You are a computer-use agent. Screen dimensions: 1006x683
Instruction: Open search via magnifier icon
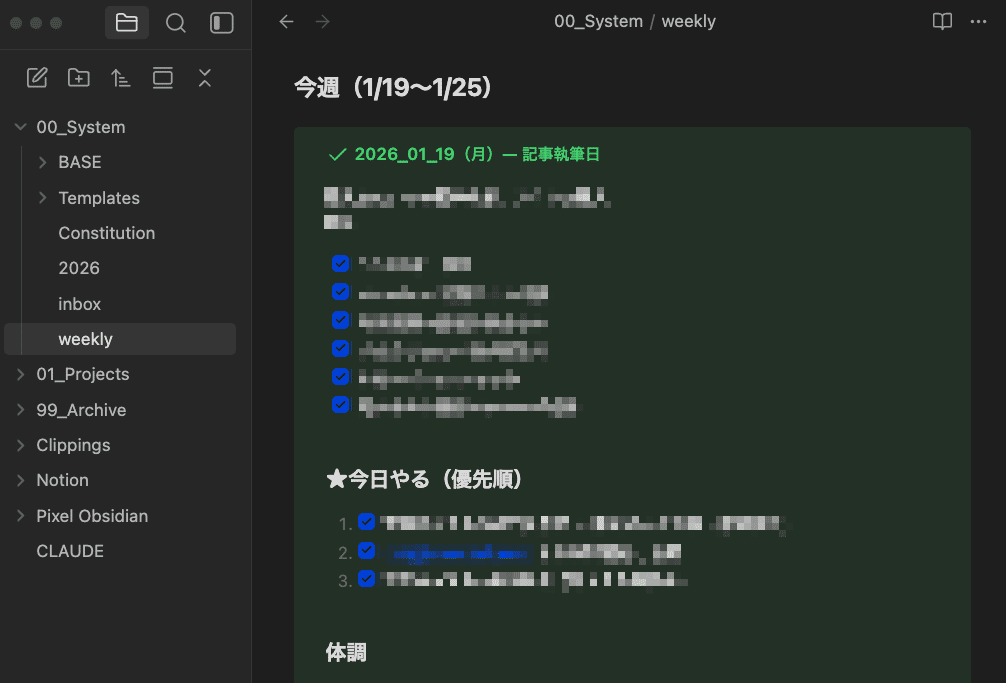coord(176,23)
